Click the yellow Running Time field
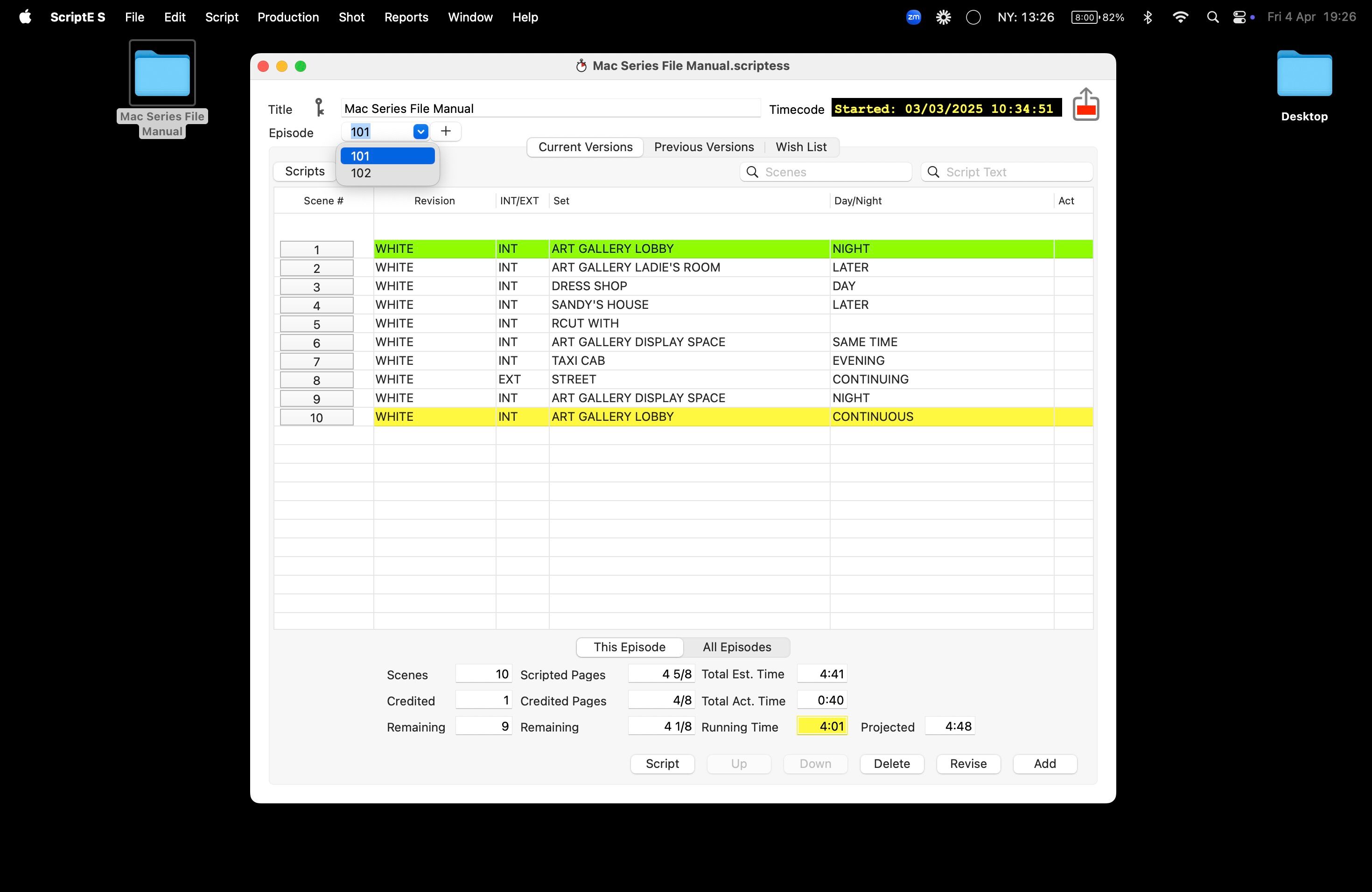This screenshot has width=1372, height=892. 821,726
